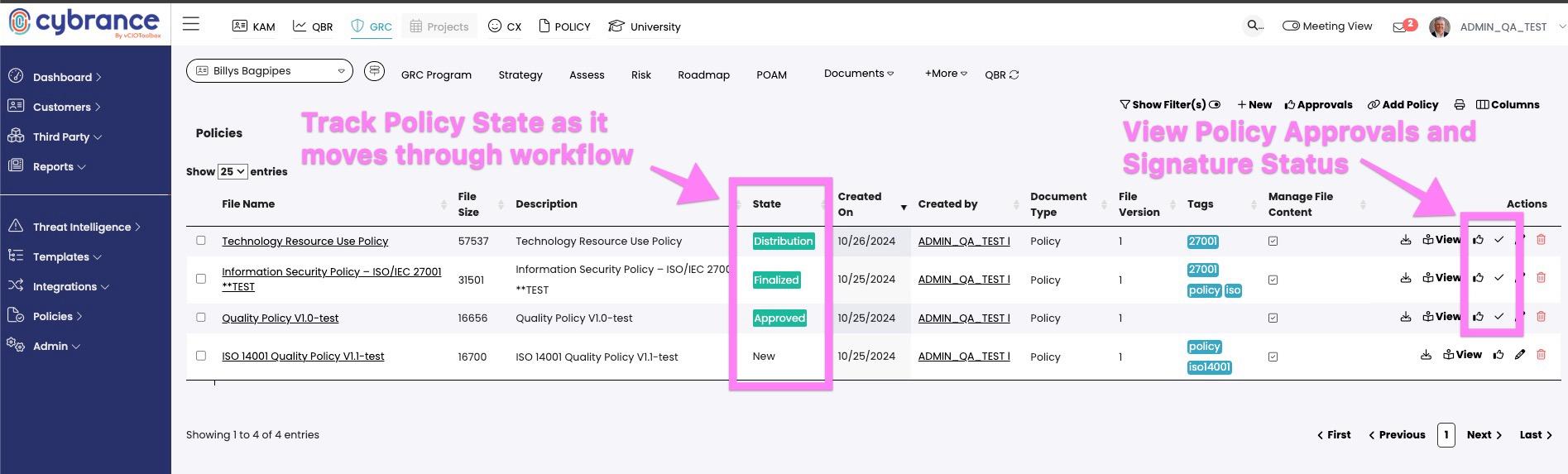Download the ISO 14001 Quality Policy file
1568x474 pixels.
click(x=1426, y=355)
